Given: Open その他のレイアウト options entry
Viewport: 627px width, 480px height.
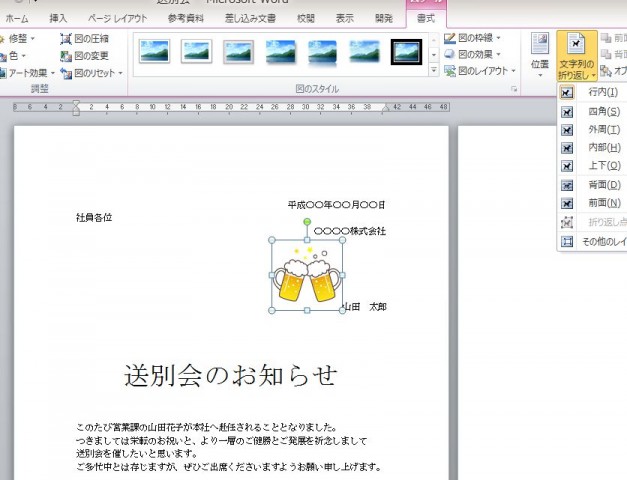Looking at the screenshot, I should pos(603,241).
